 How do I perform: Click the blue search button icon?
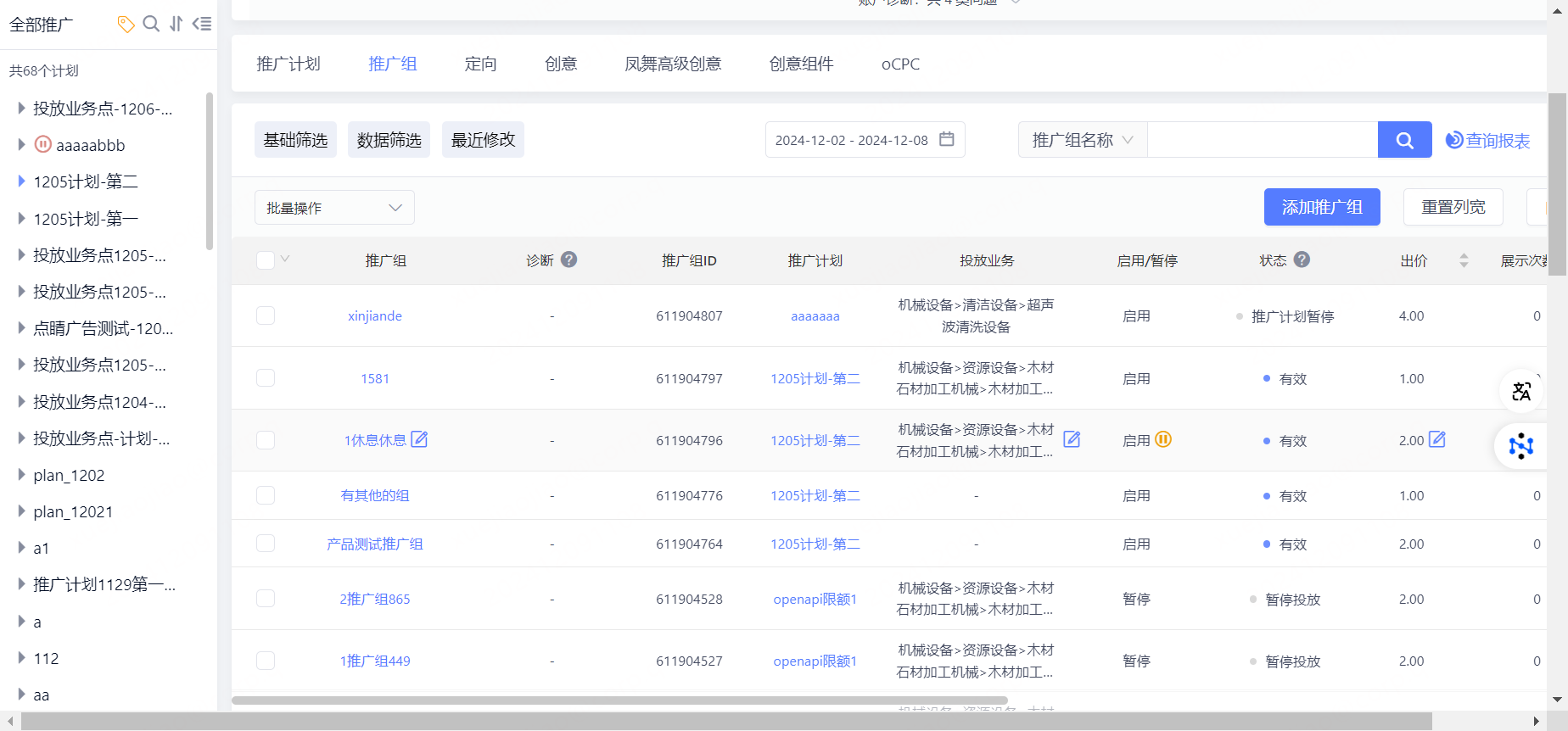[1405, 140]
